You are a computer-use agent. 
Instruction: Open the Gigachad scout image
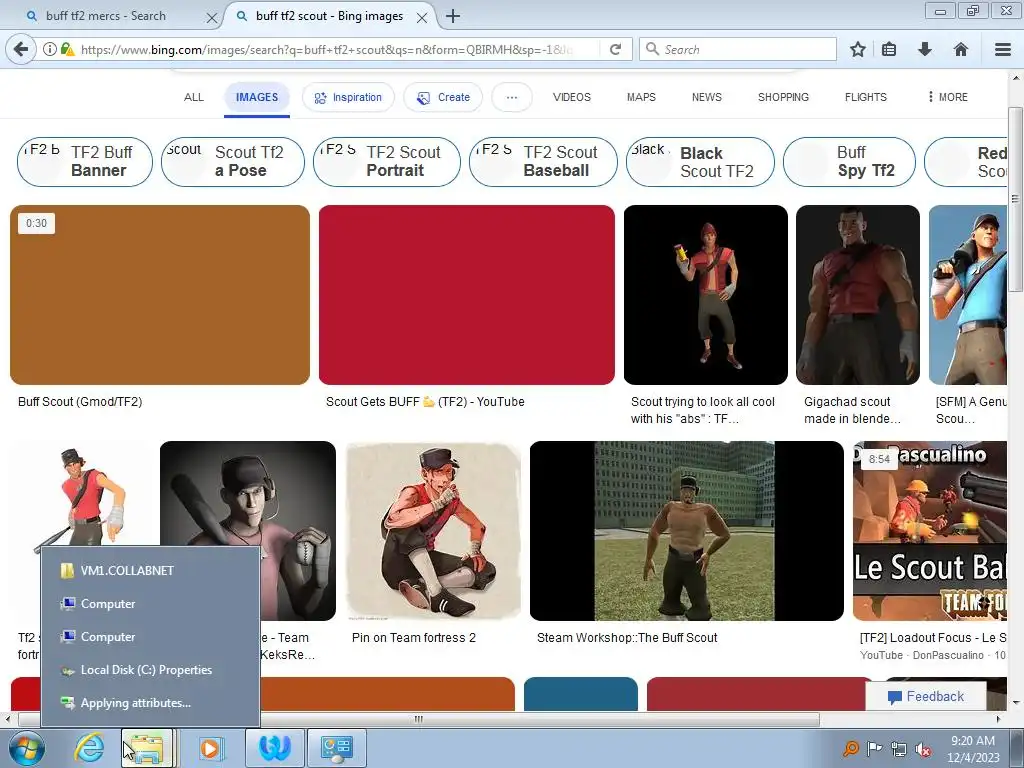857,295
